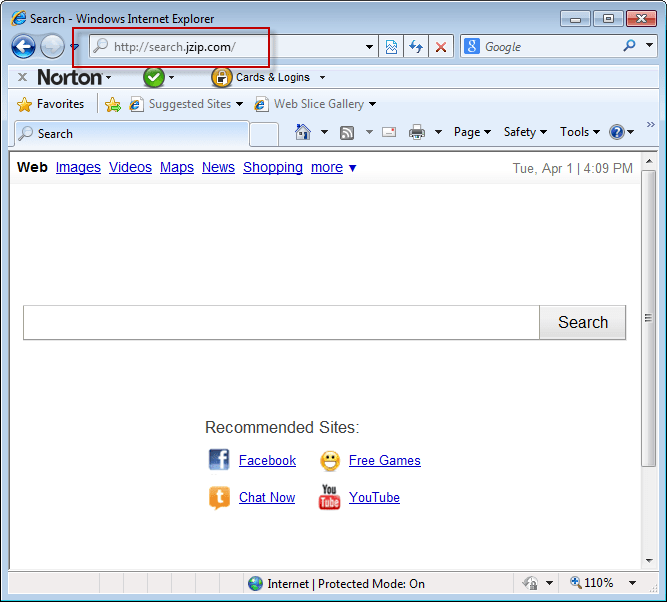Click the vertical scrollbar down arrow
Screen dimensions: 667x602
[x=649, y=561]
